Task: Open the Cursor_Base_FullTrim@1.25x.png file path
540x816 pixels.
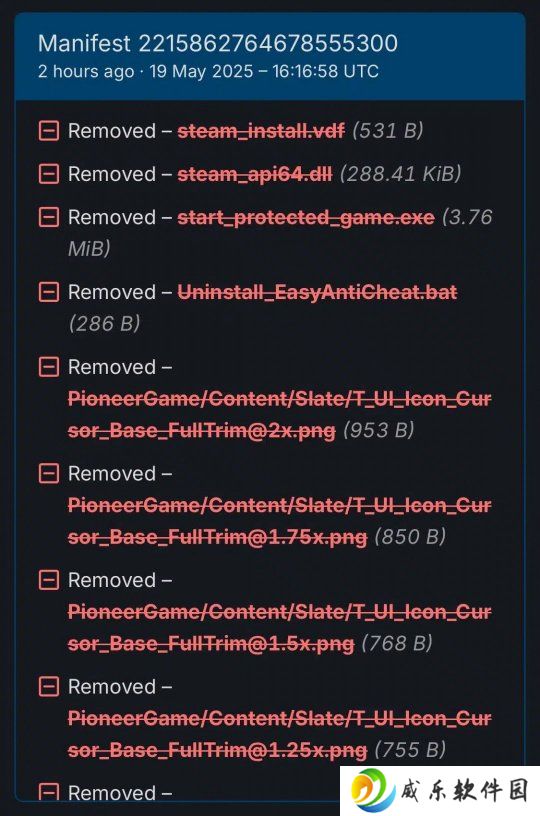Action: pyautogui.click(x=279, y=734)
